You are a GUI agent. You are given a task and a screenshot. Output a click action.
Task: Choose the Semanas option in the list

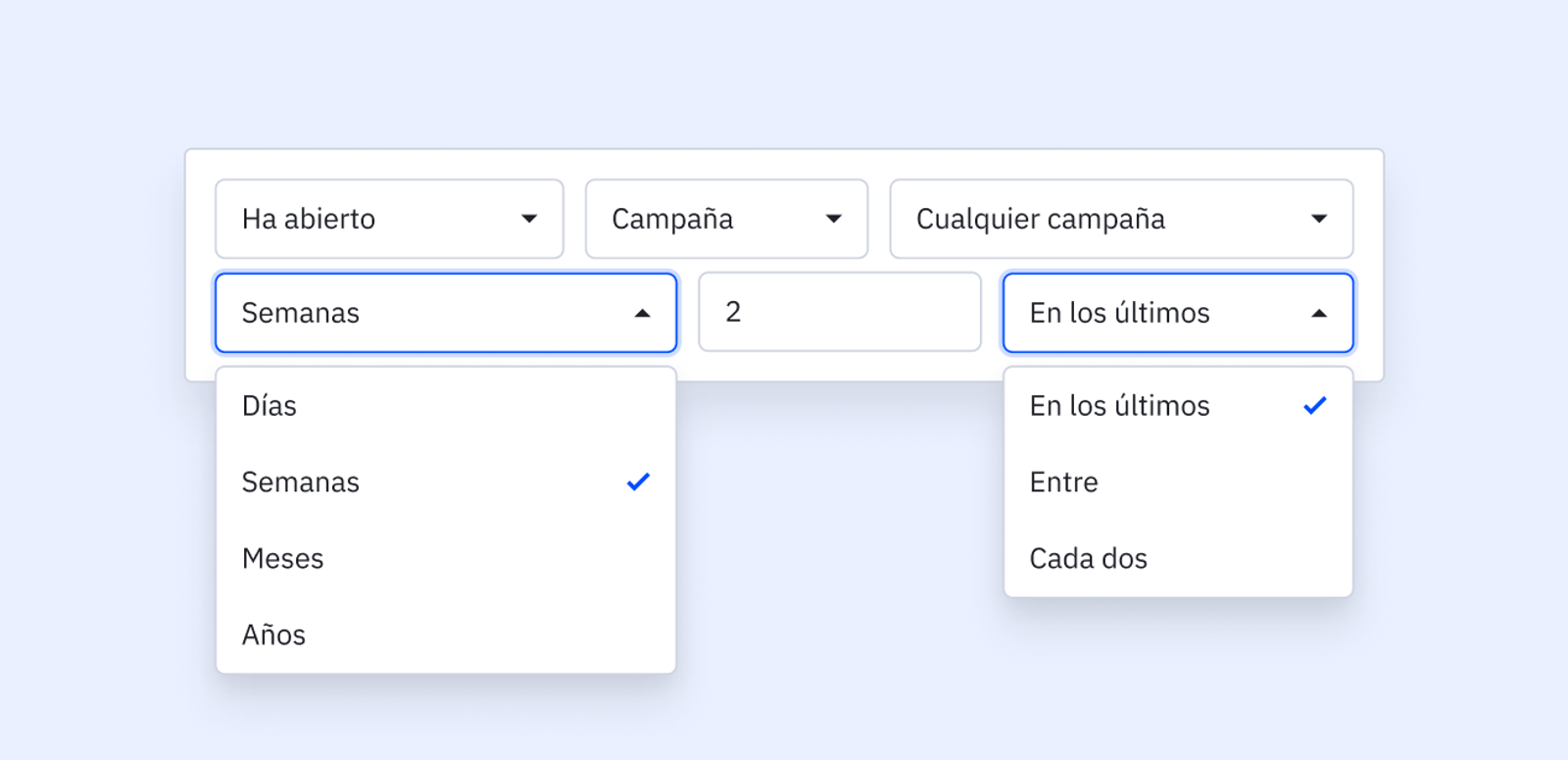click(446, 482)
